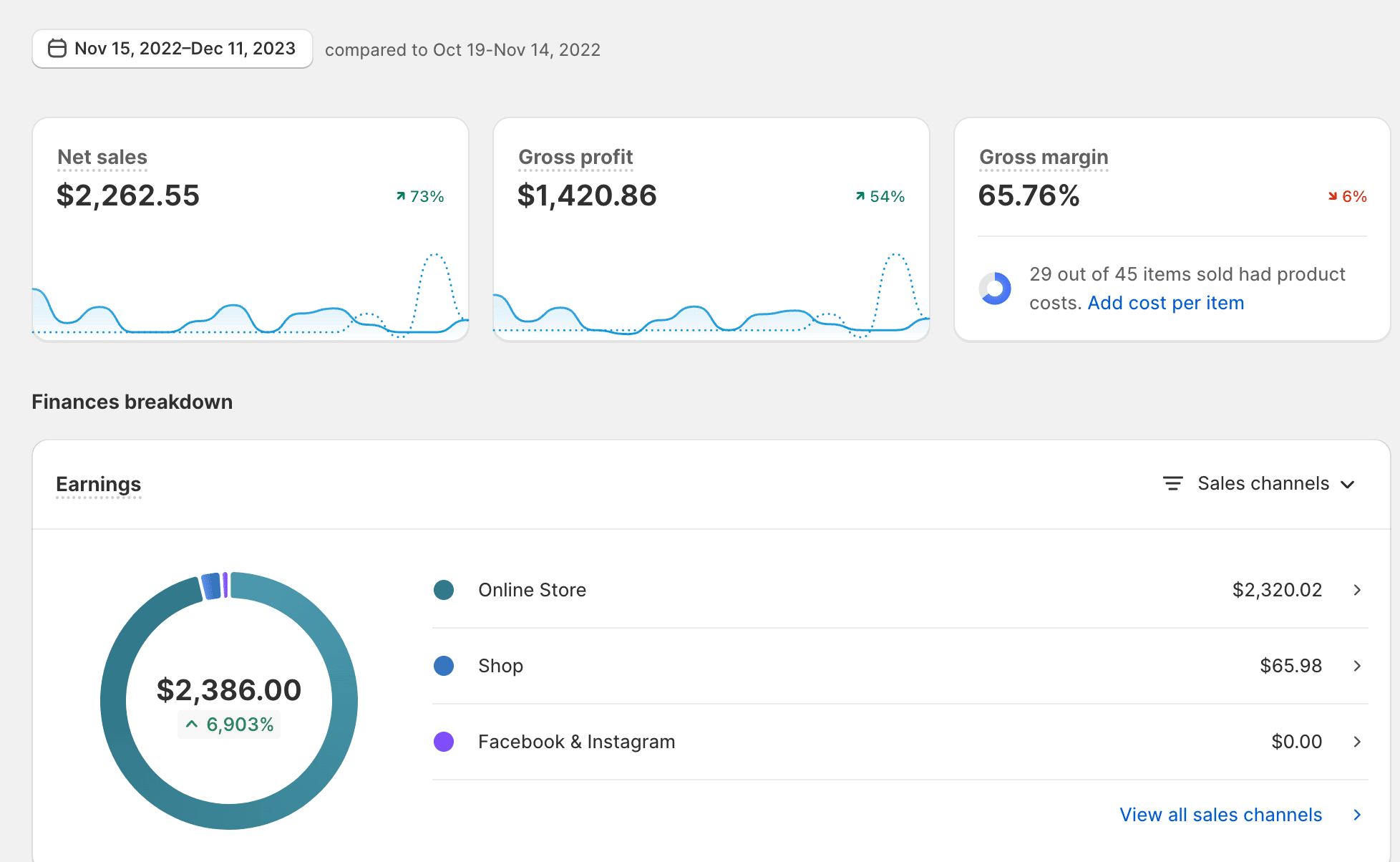
Task: Follow the Add cost per item link
Action: coord(1165,303)
